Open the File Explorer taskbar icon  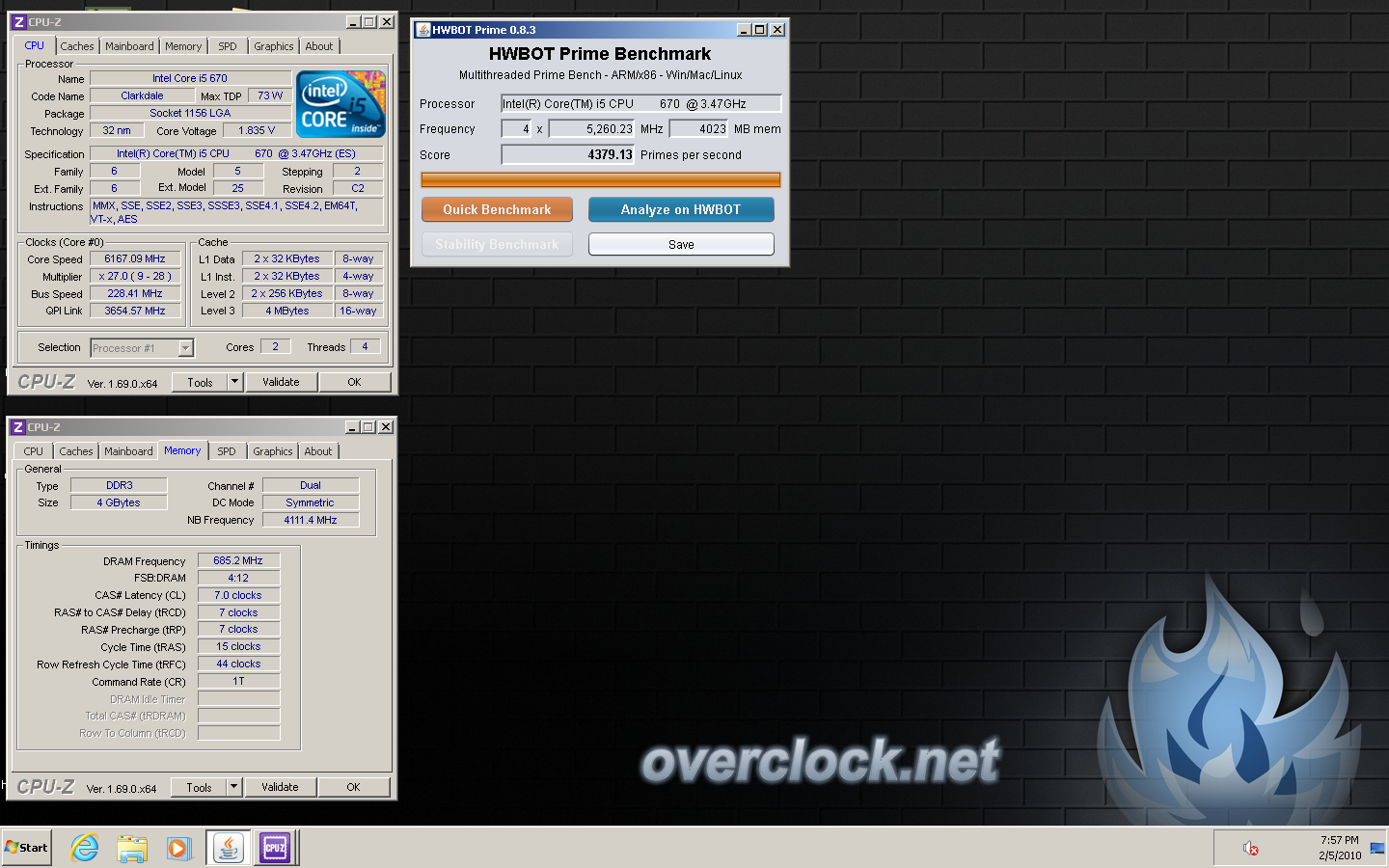[x=132, y=848]
